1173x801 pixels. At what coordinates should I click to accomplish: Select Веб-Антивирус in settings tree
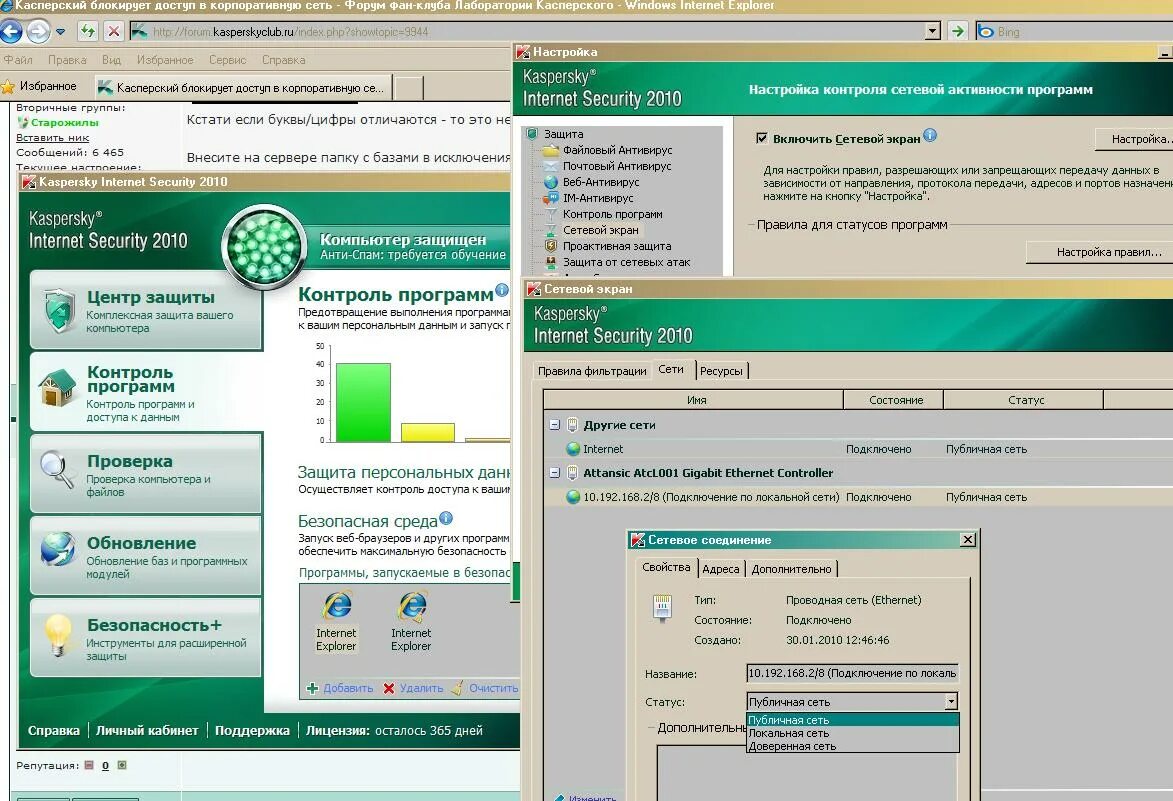click(601, 182)
